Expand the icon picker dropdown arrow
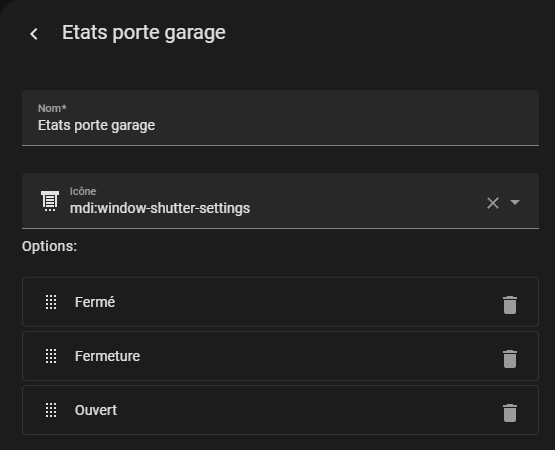 (x=515, y=202)
